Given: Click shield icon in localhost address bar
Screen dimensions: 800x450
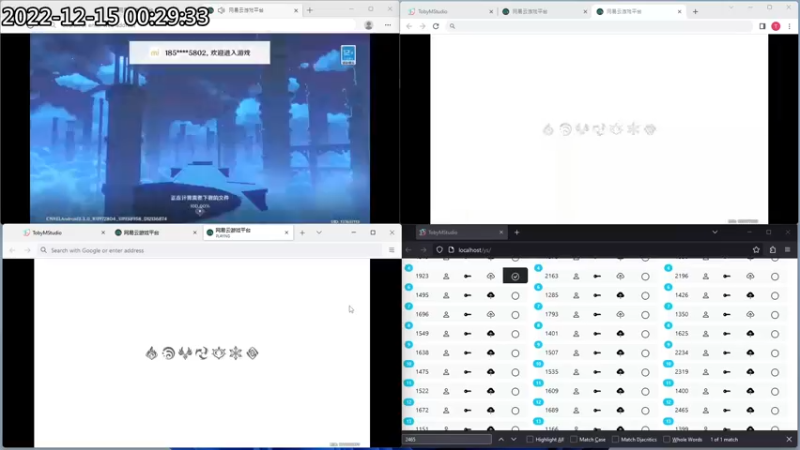Looking at the screenshot, I should [439, 249].
